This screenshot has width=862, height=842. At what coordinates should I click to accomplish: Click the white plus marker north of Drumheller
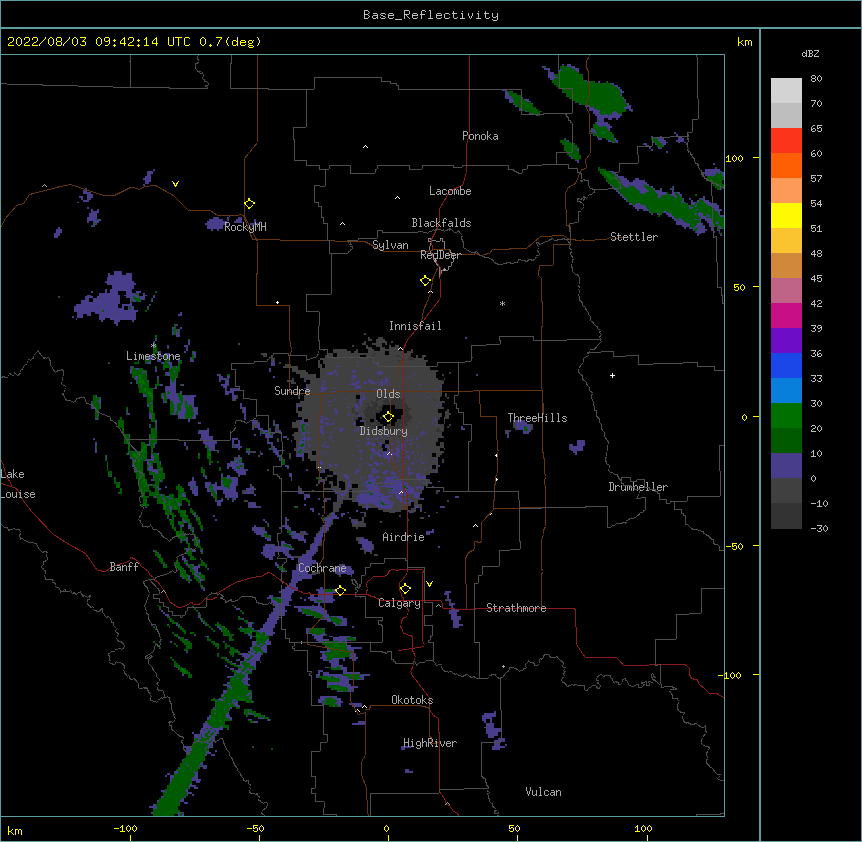coord(612,375)
